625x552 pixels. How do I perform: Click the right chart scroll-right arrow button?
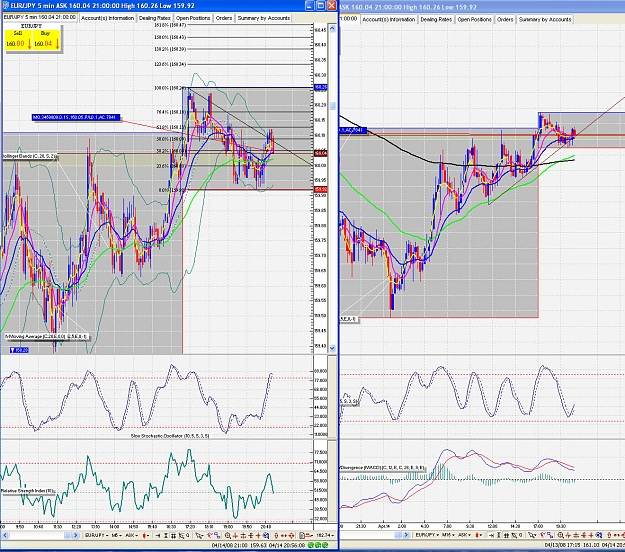[x=406, y=535]
